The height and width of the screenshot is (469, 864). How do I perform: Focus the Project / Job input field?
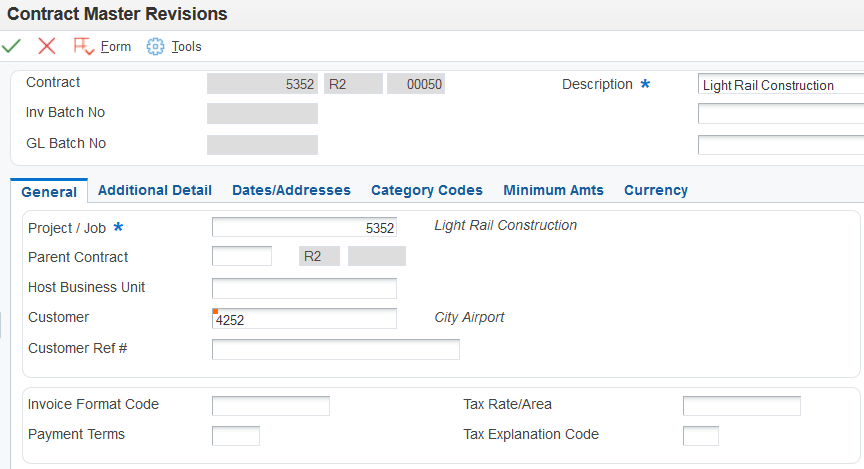click(x=304, y=228)
